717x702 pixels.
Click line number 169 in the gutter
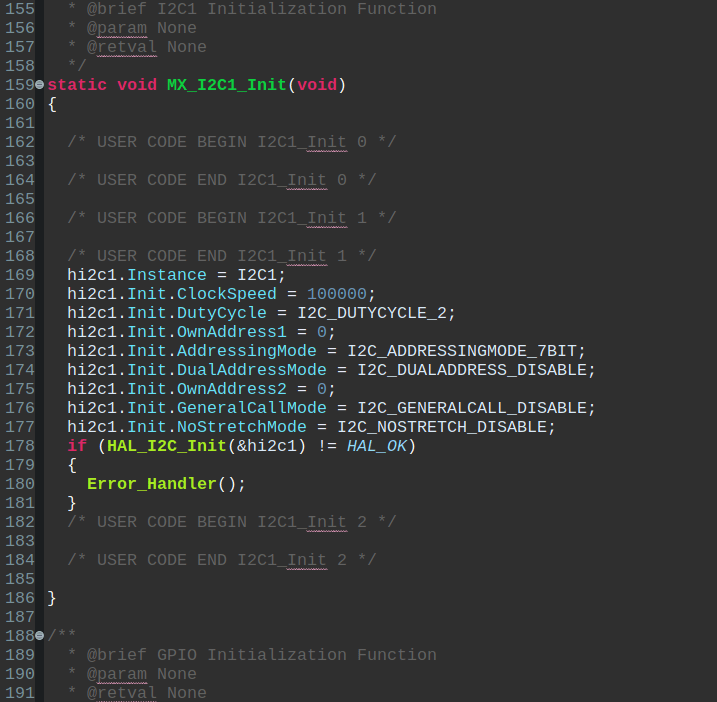pyautogui.click(x=18, y=275)
